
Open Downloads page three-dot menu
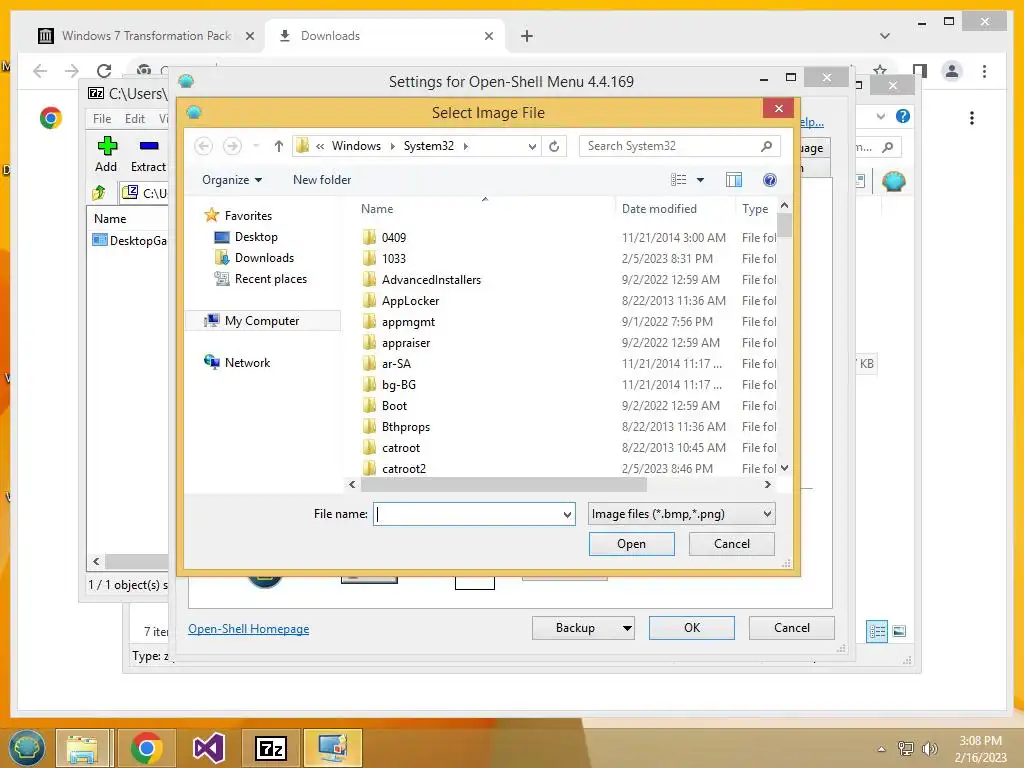click(972, 118)
